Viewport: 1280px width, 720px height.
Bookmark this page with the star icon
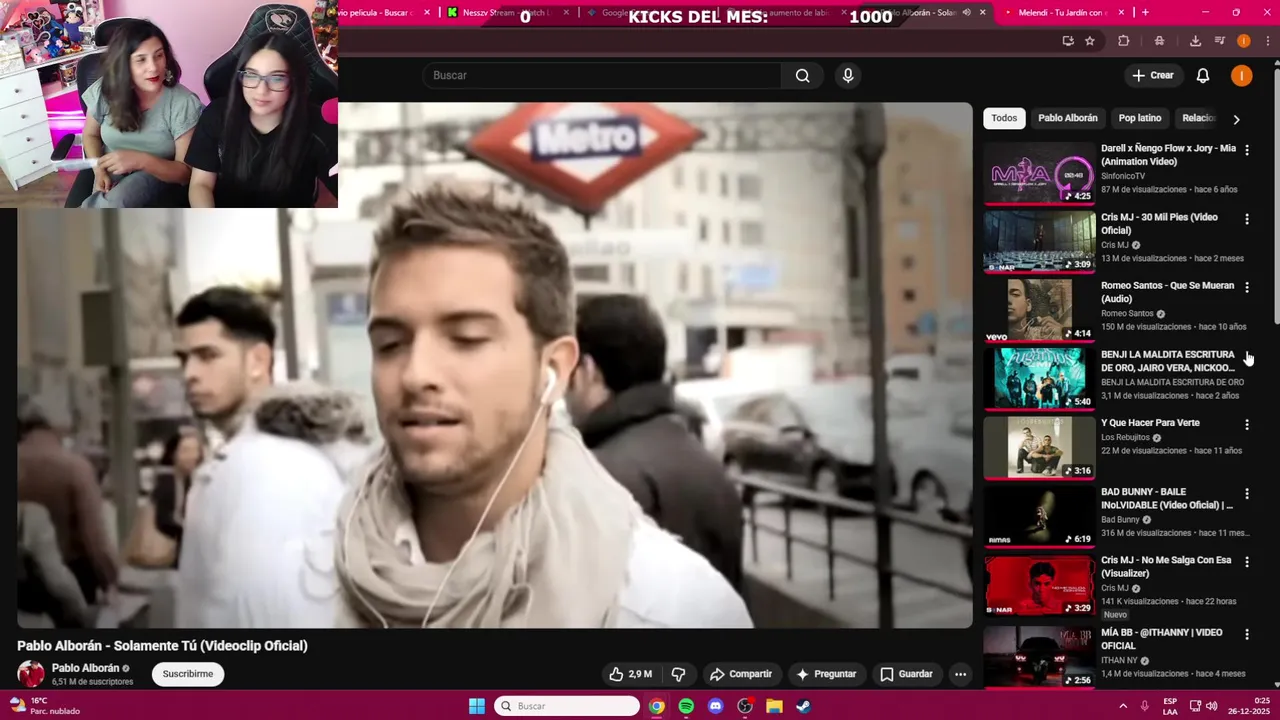tap(1089, 41)
